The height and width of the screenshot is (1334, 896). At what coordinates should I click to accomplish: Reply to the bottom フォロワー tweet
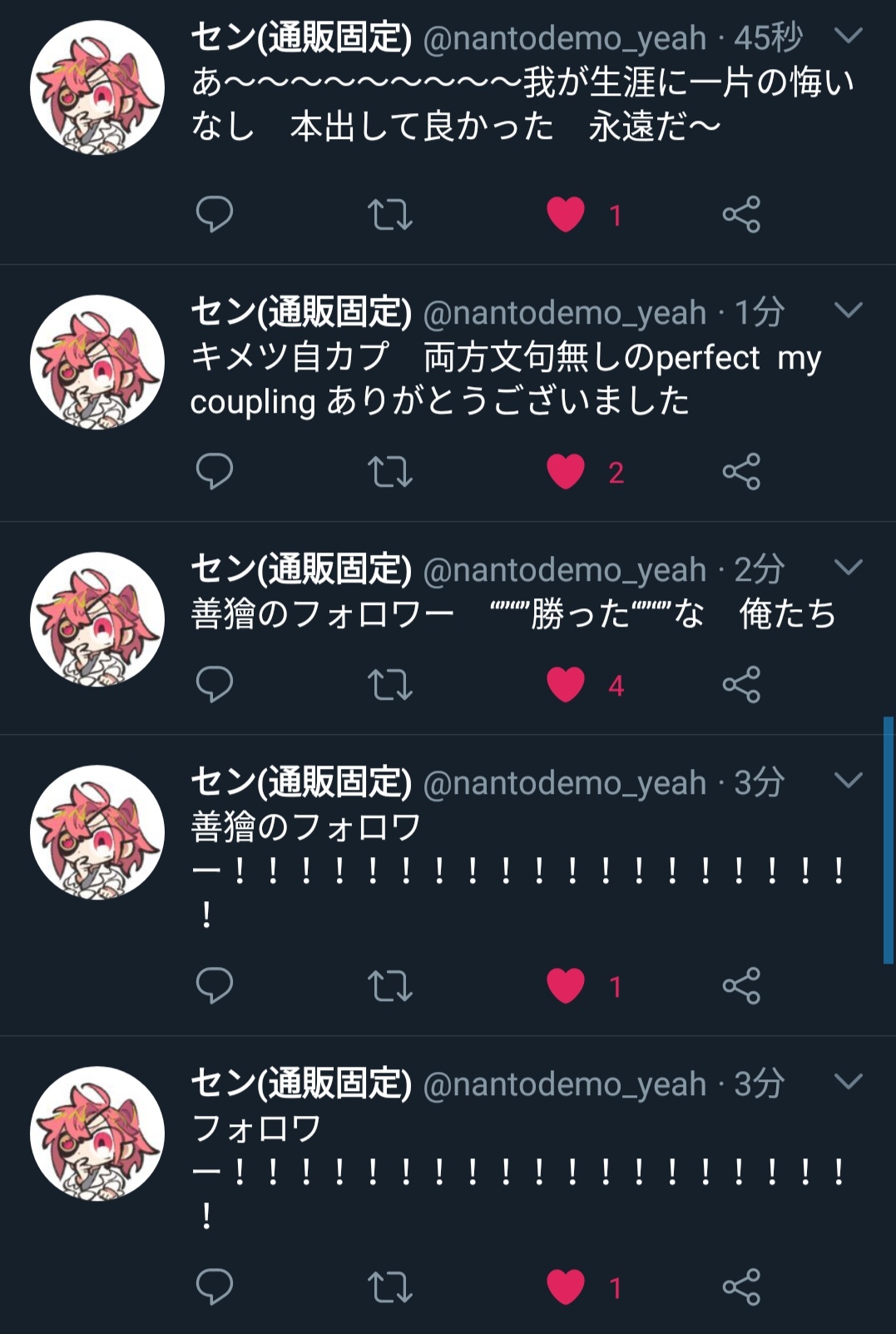(214, 1287)
